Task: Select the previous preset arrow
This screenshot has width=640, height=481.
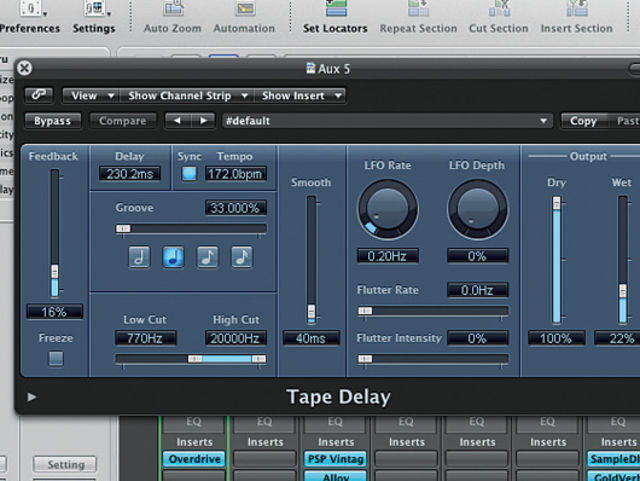Action: [x=177, y=121]
